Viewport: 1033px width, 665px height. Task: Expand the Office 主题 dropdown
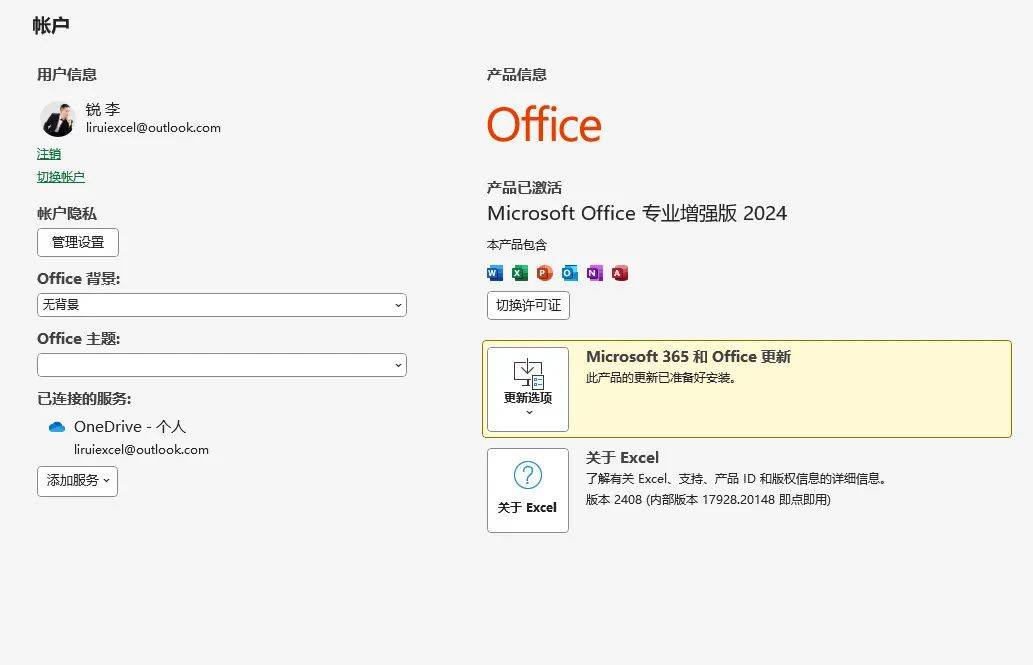pos(222,365)
